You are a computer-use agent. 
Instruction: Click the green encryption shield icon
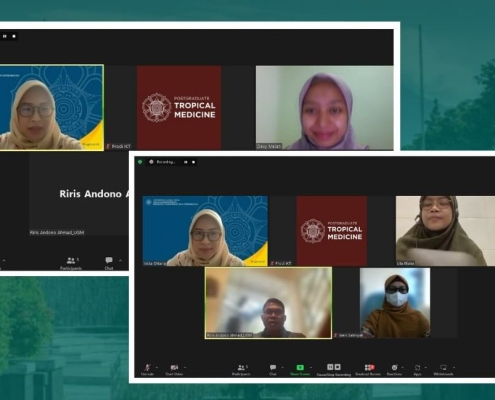pyautogui.click(x=140, y=162)
